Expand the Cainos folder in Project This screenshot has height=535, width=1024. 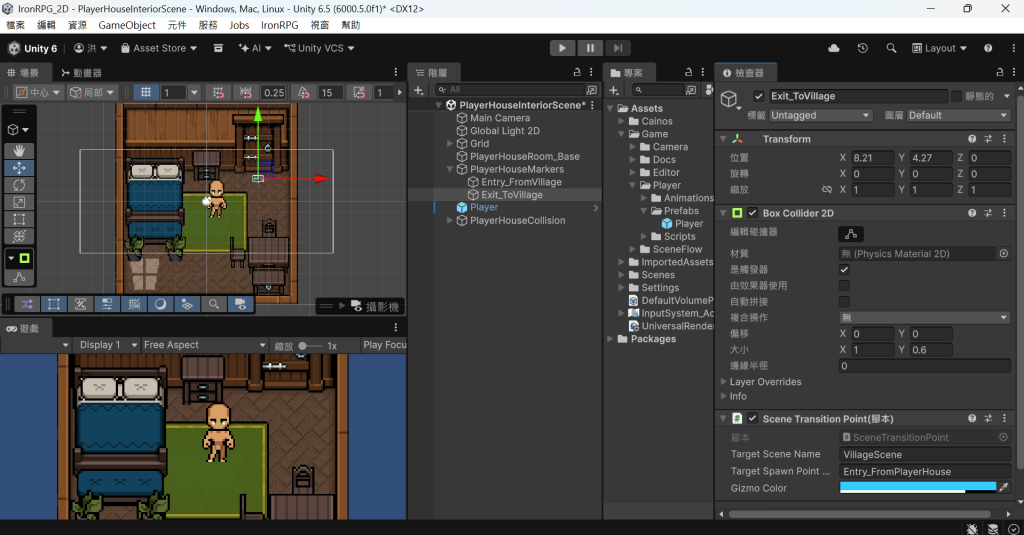pos(622,122)
